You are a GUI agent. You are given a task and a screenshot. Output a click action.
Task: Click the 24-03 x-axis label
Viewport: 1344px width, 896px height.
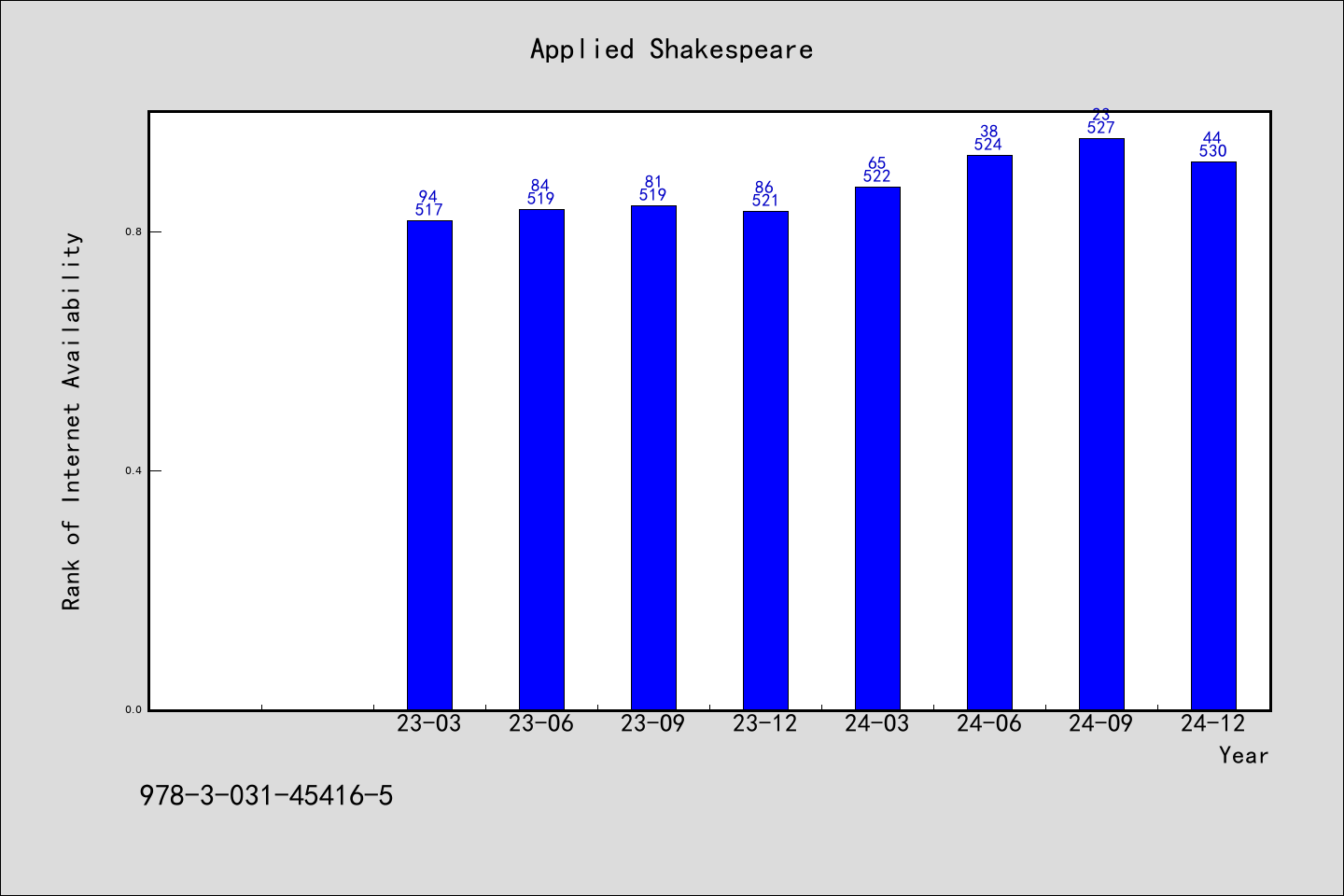click(877, 723)
